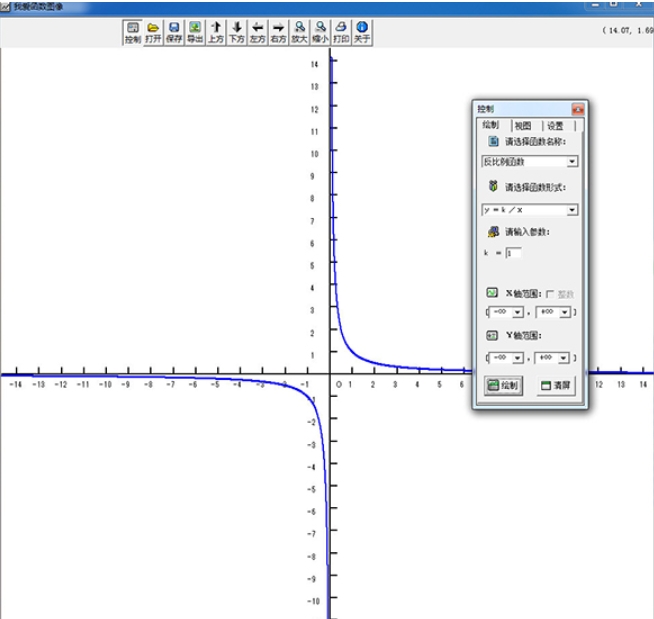Toggle the 整数 checkbox beside X轴范围
654x619 pixels.
click(x=551, y=294)
